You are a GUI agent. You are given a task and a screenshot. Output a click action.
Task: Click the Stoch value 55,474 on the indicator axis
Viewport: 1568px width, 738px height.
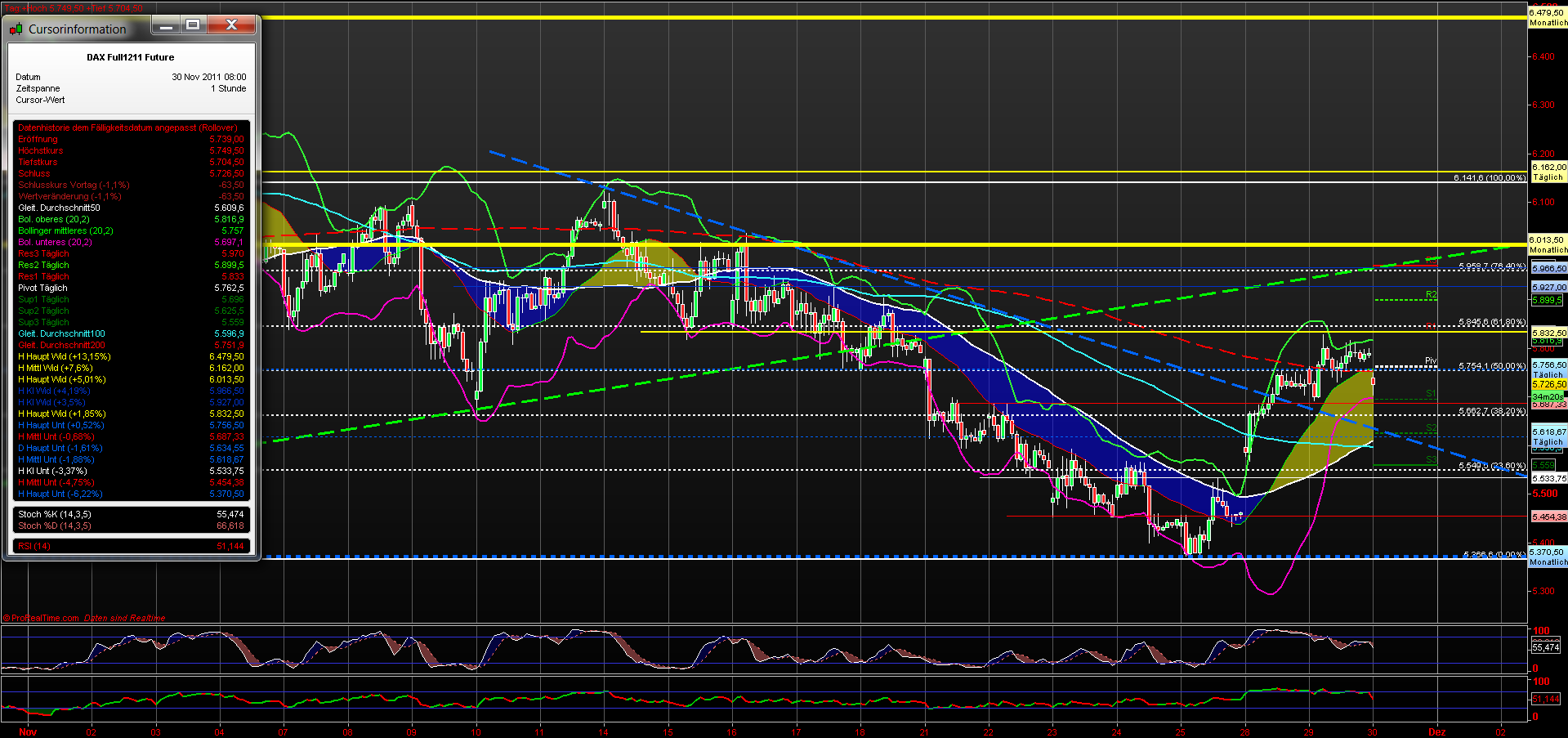(x=1545, y=646)
